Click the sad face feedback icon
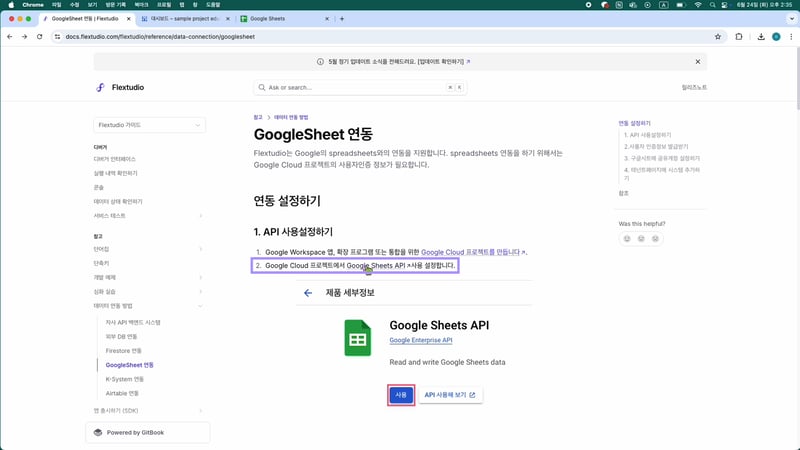 pyautogui.click(x=655, y=238)
